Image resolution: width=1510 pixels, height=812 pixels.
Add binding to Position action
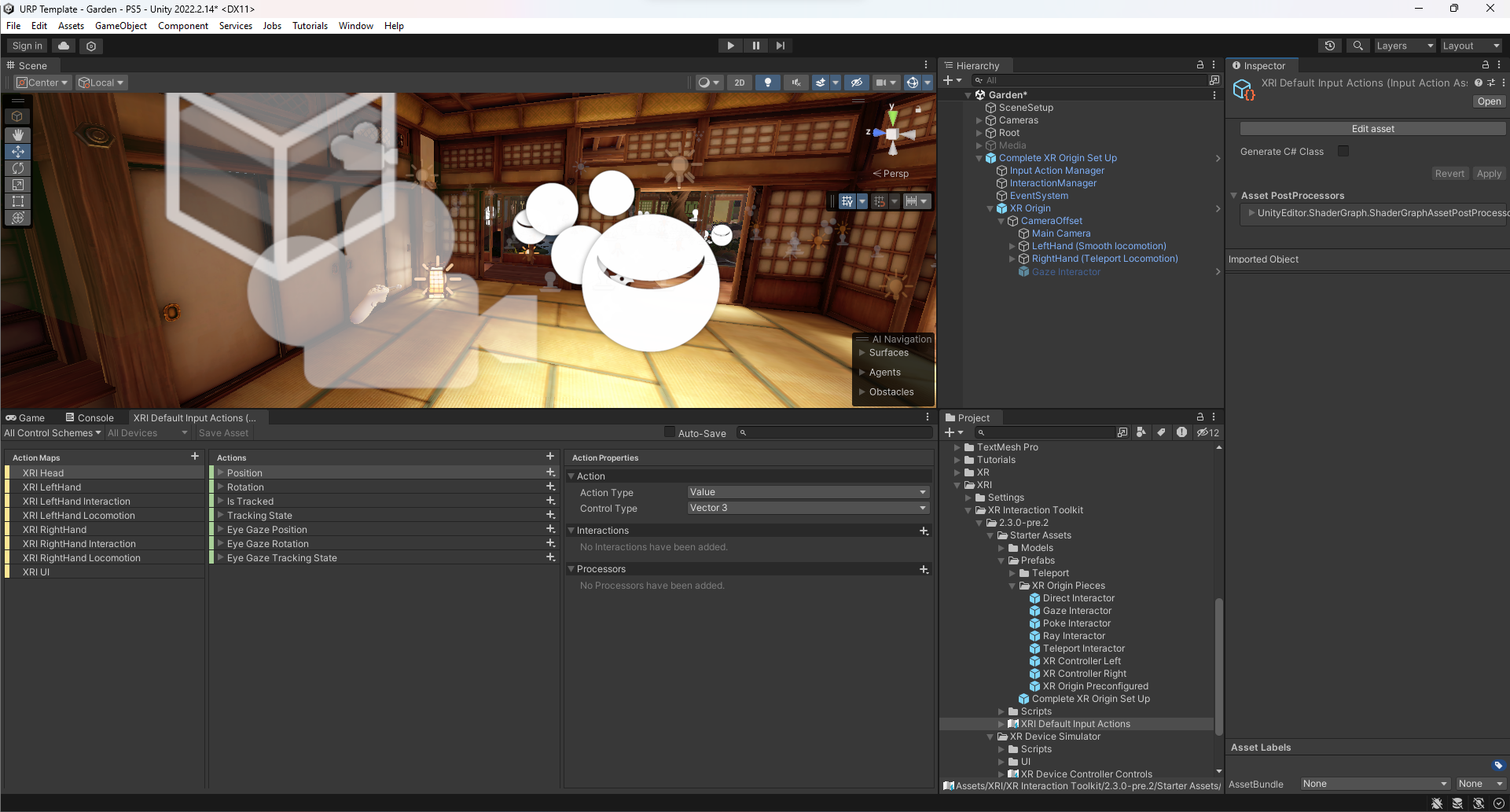pos(550,472)
